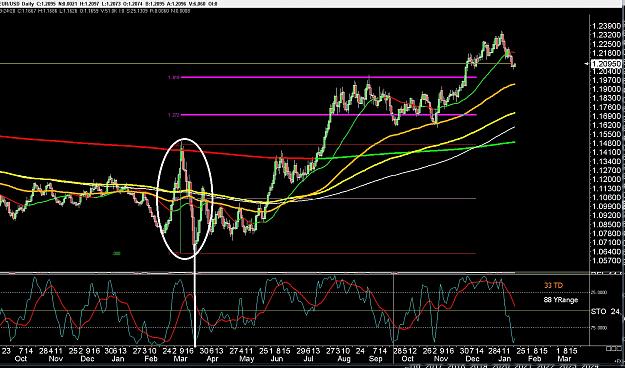The height and width of the screenshot is (368, 625).
Task: Click the 1.16900 price axis label
Action: pos(607,116)
